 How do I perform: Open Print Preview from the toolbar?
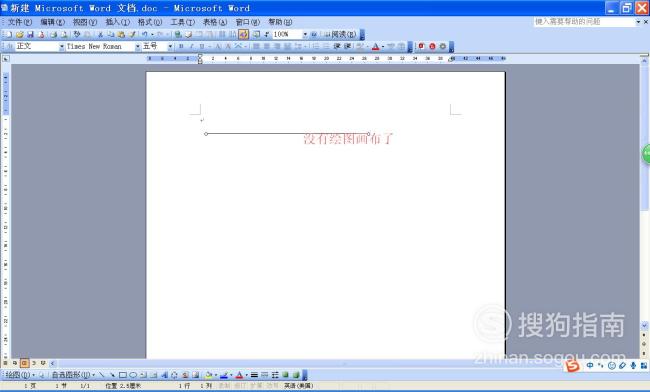tap(64, 34)
